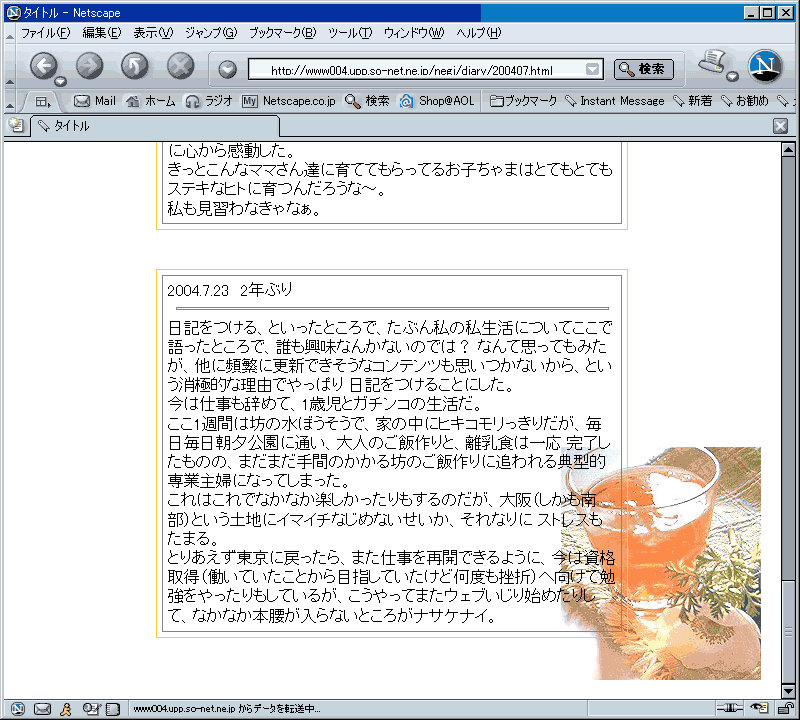Open Address Book icon in the status bar
The width and height of the screenshot is (800, 720).
click(113, 709)
